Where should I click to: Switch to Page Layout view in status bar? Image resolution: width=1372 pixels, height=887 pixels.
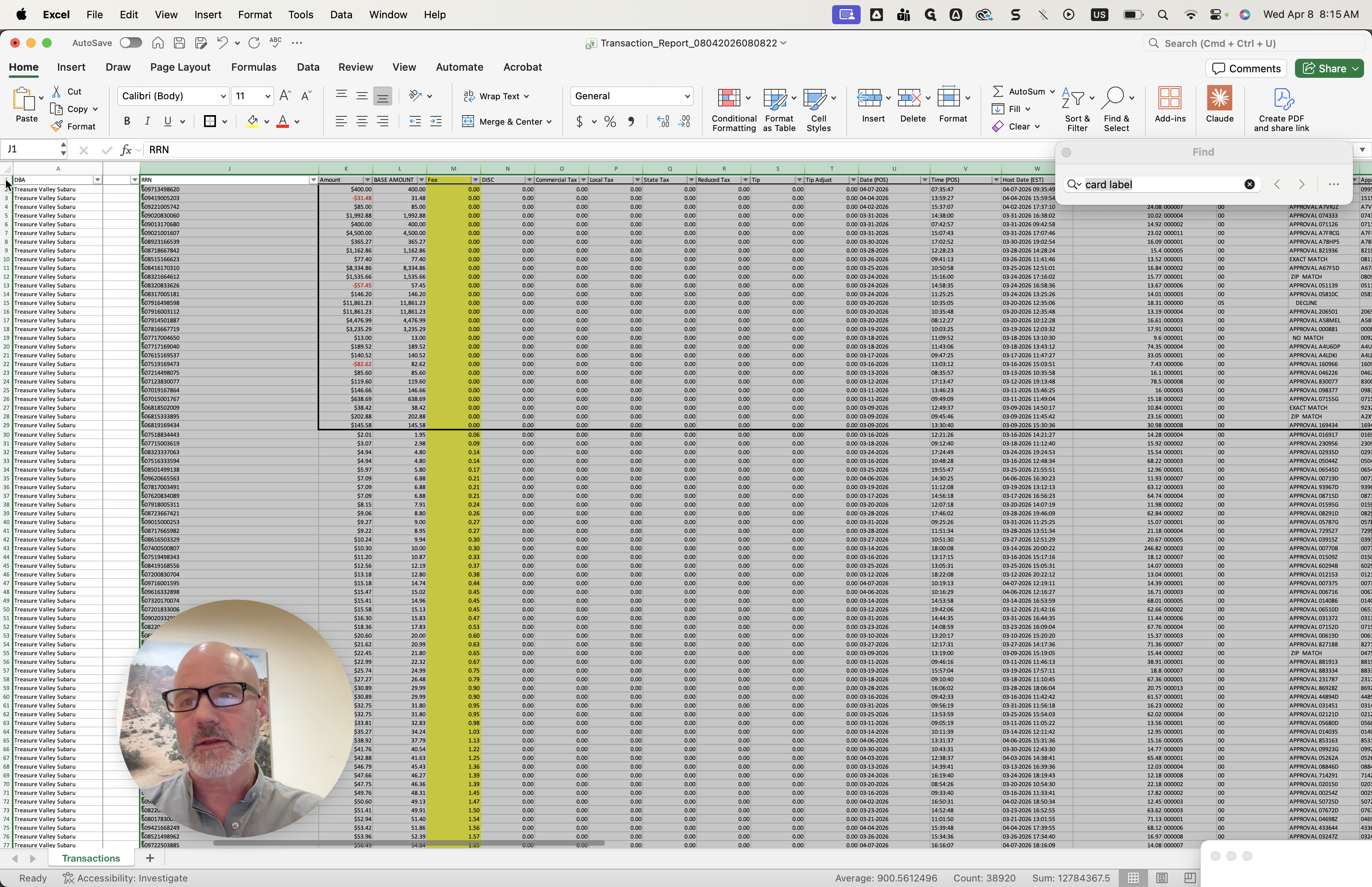pos(1161,878)
